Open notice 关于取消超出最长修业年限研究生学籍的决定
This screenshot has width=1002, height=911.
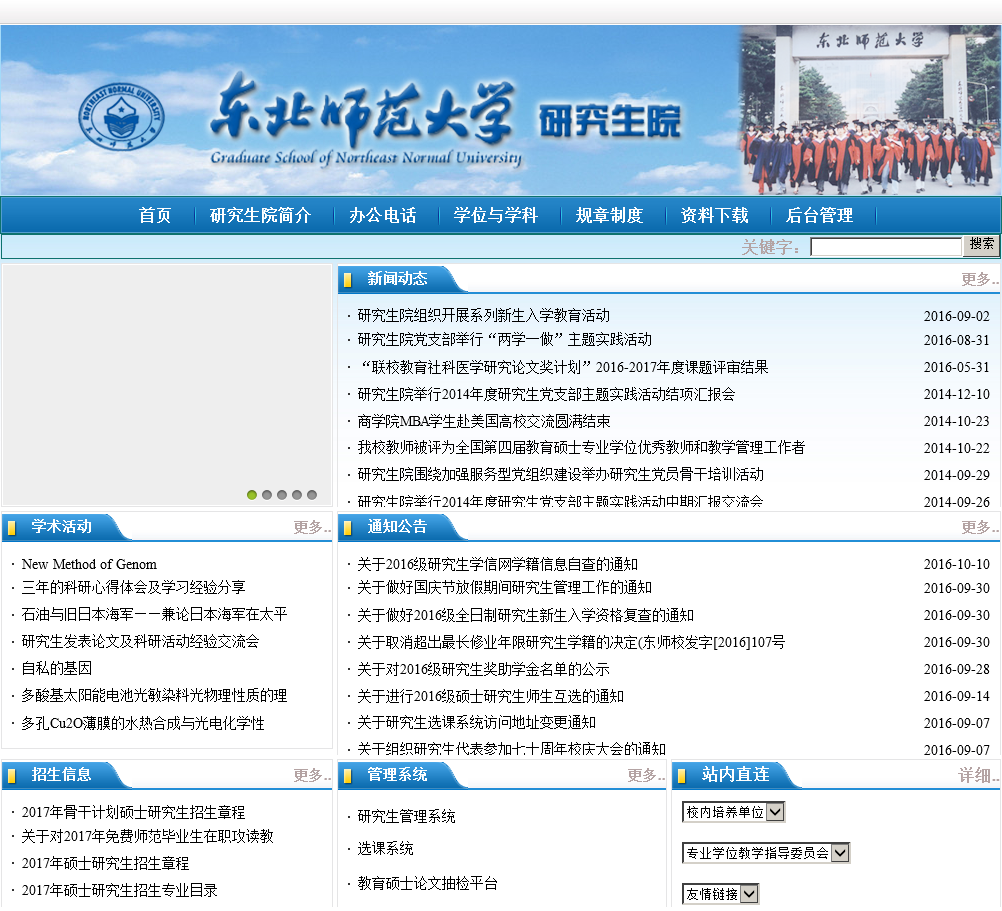pos(571,642)
